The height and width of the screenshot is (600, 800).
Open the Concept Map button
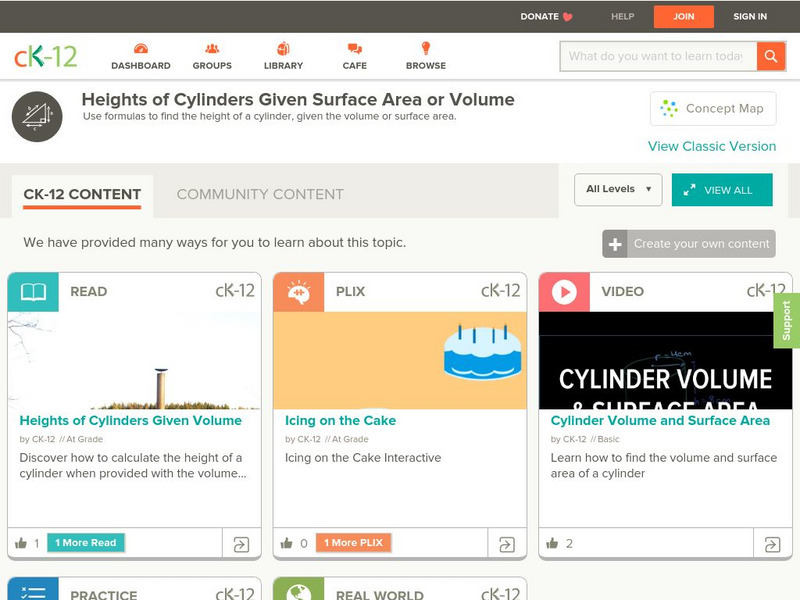pos(713,109)
